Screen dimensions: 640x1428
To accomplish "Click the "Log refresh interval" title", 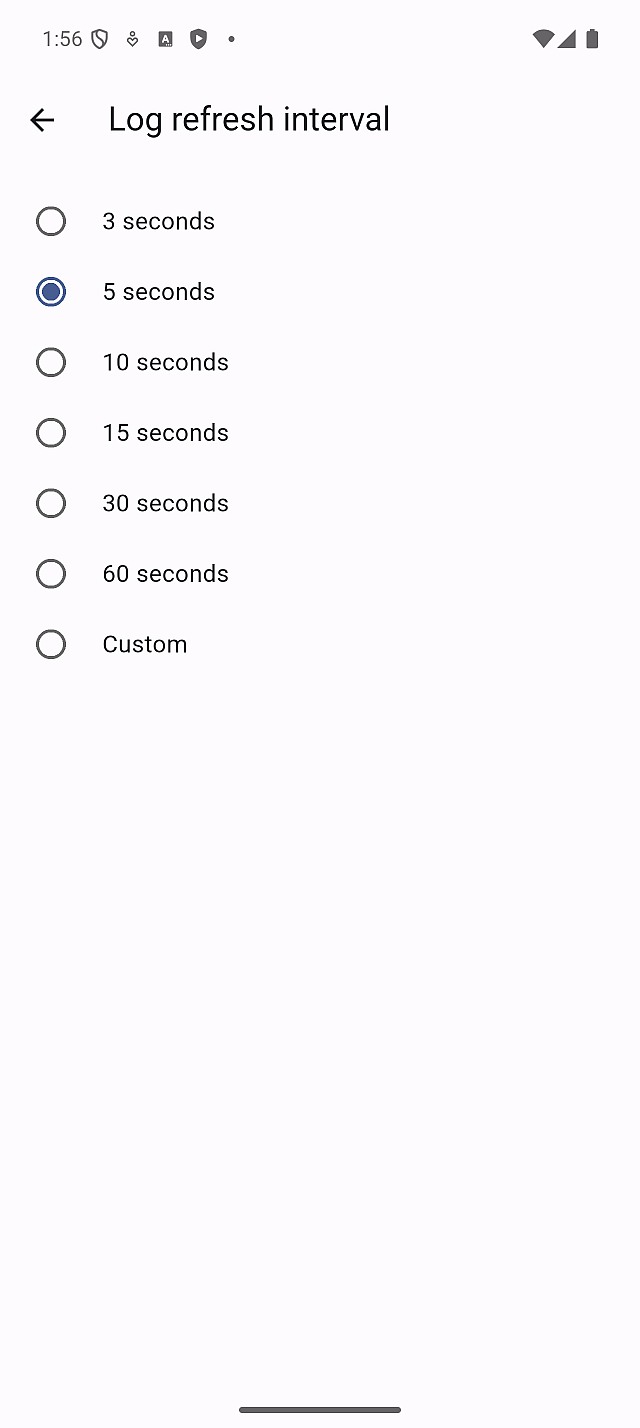I will 249,119.
